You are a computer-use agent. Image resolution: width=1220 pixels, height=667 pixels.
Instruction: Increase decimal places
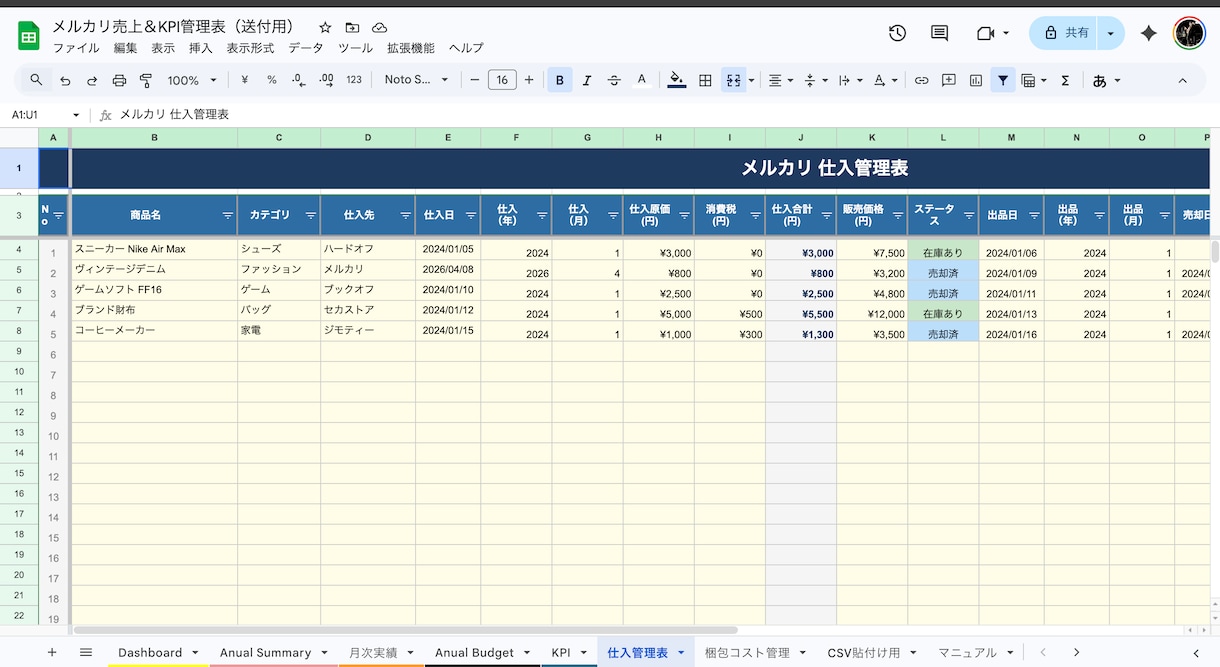326,80
